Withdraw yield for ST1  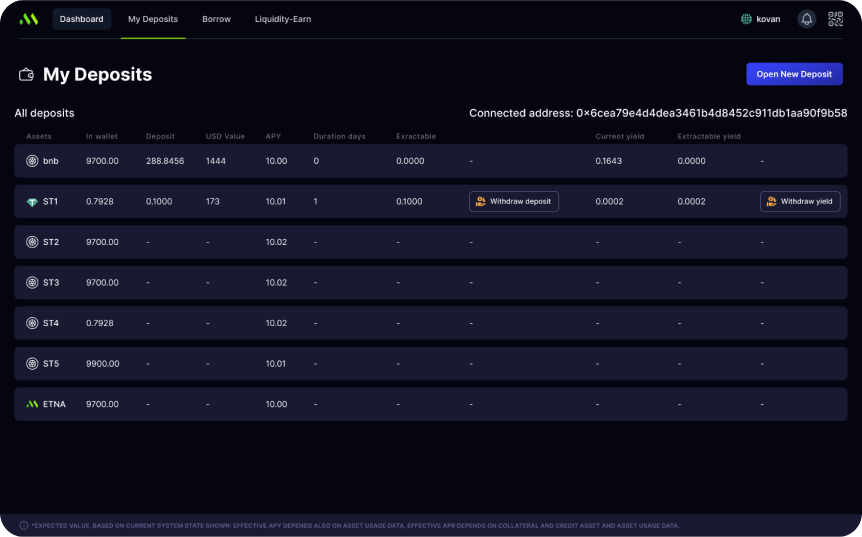click(x=800, y=202)
